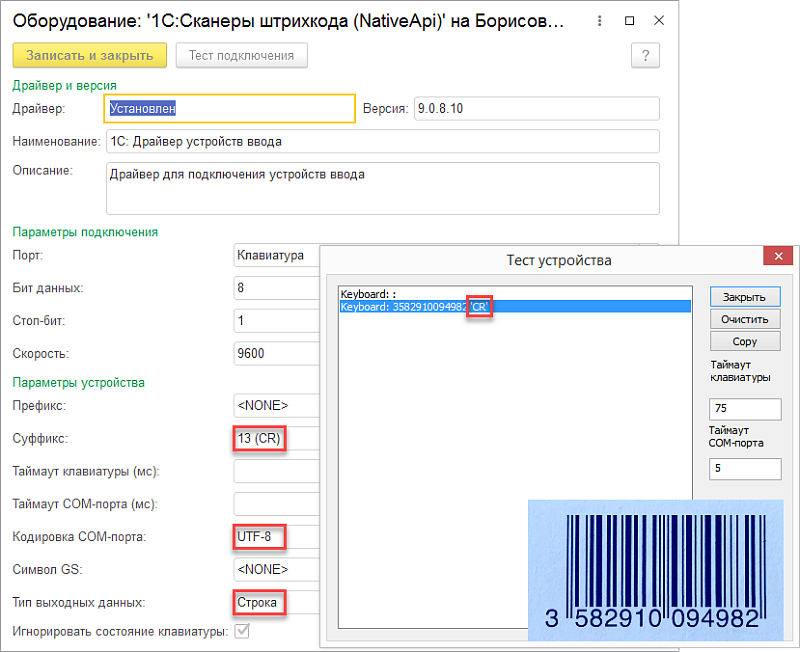Image resolution: width=800 pixels, height=652 pixels.
Task: Close the Оборудование window
Action: click(659, 20)
